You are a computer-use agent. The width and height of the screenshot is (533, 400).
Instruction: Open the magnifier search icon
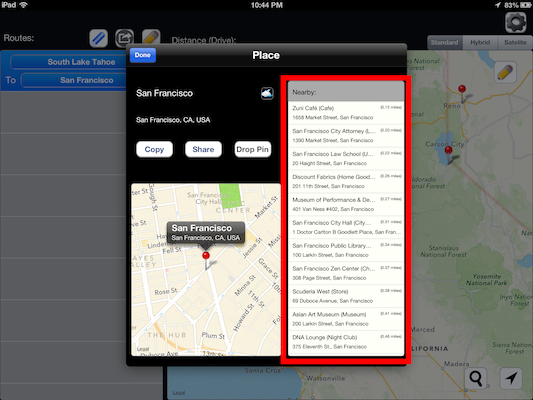[x=476, y=378]
